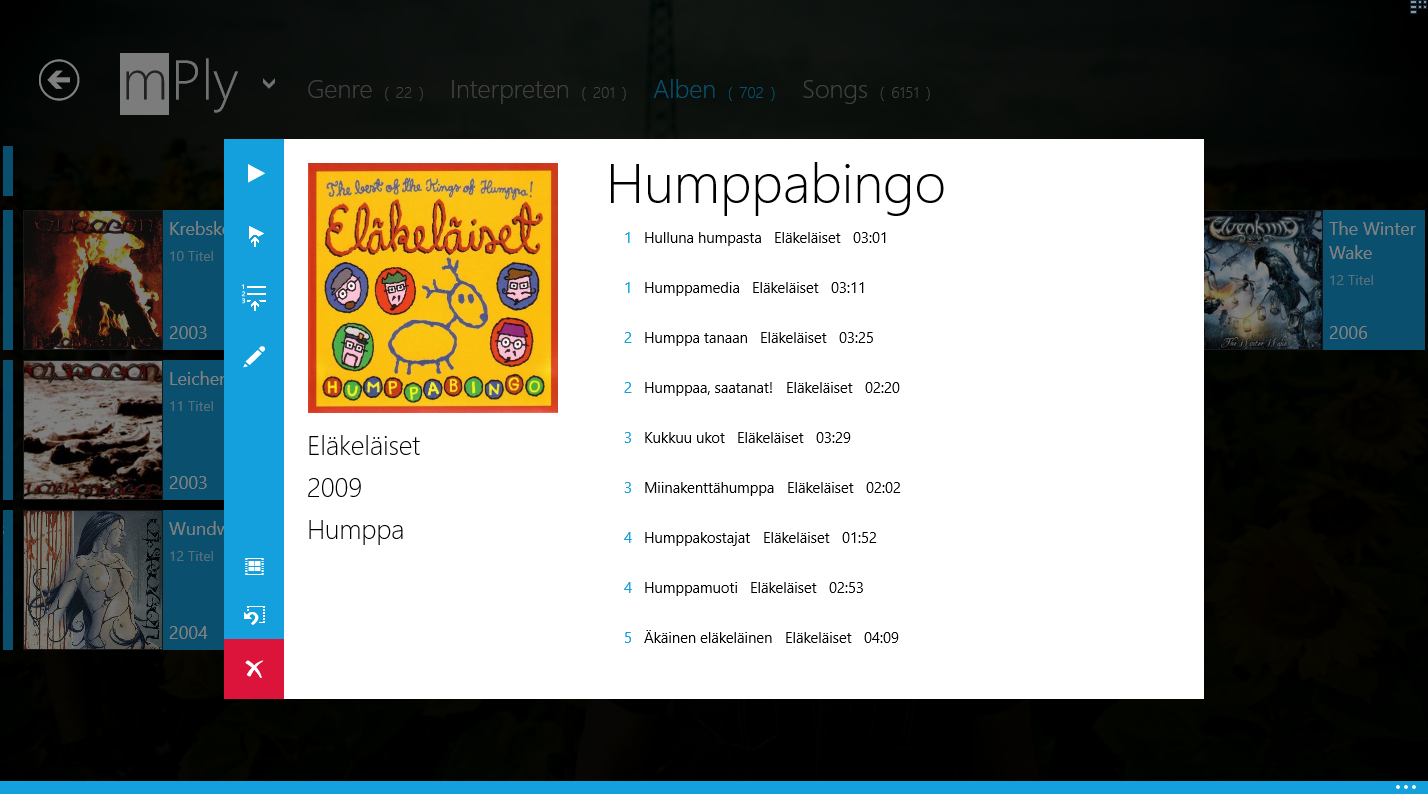Screen dimensions: 1428x794
Task: Click the back arrow button
Action: tap(59, 81)
